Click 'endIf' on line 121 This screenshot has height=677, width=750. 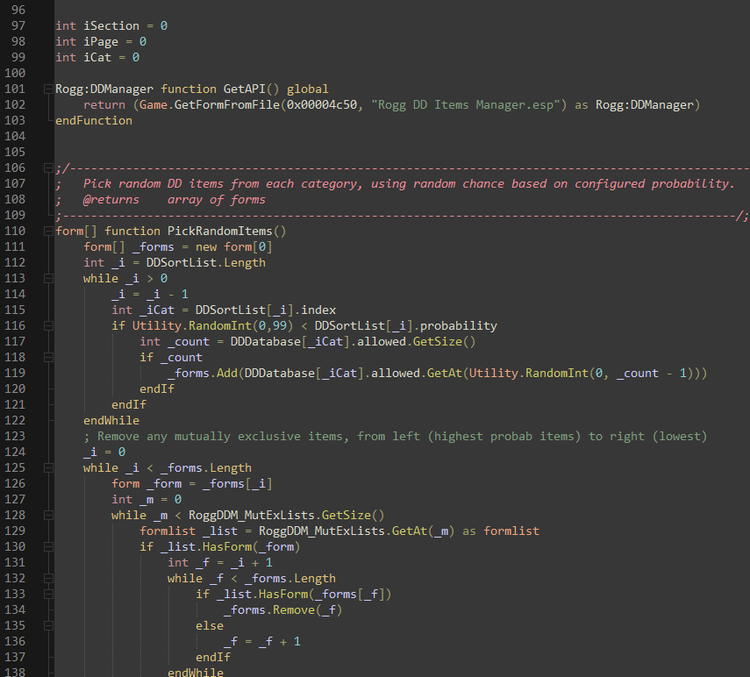(x=129, y=405)
